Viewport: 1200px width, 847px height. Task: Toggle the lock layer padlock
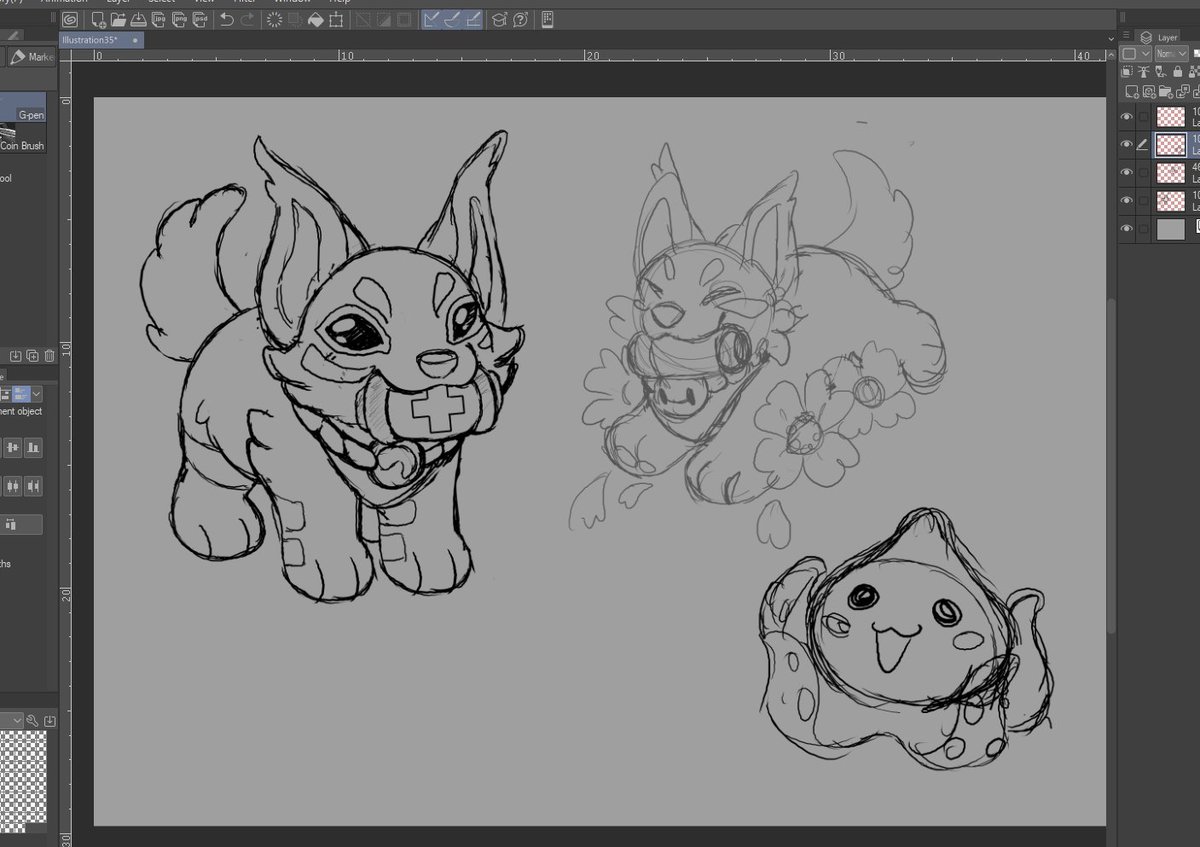pyautogui.click(x=1177, y=73)
